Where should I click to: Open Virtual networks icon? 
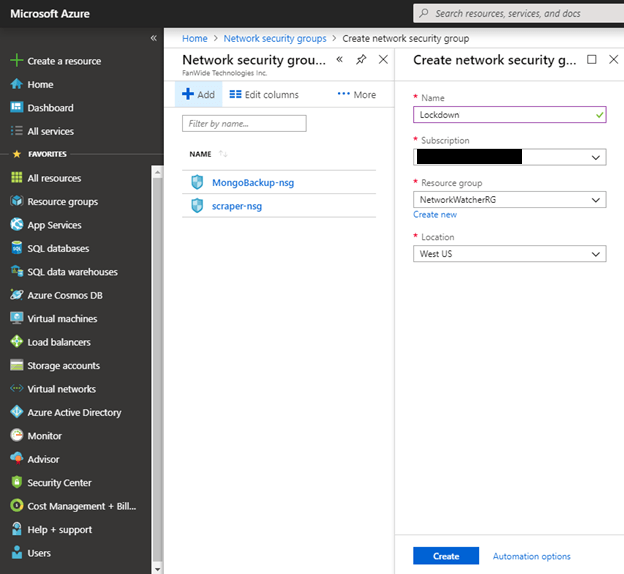[x=17, y=388]
